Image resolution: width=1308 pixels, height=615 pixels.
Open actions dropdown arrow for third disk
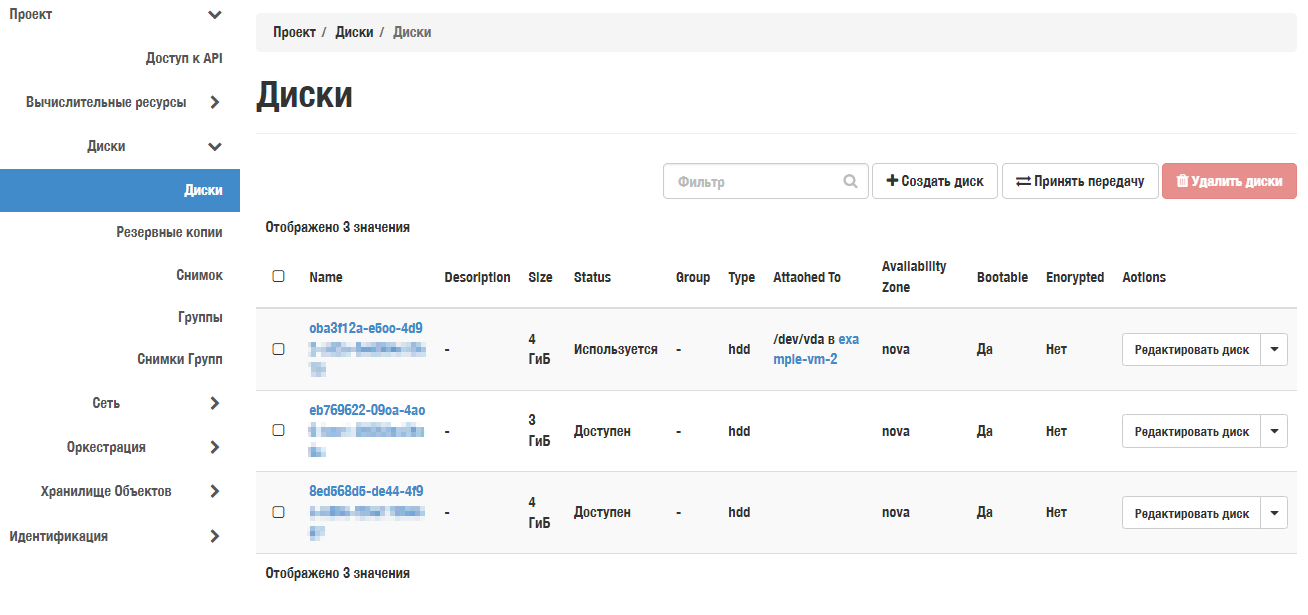pos(1274,513)
